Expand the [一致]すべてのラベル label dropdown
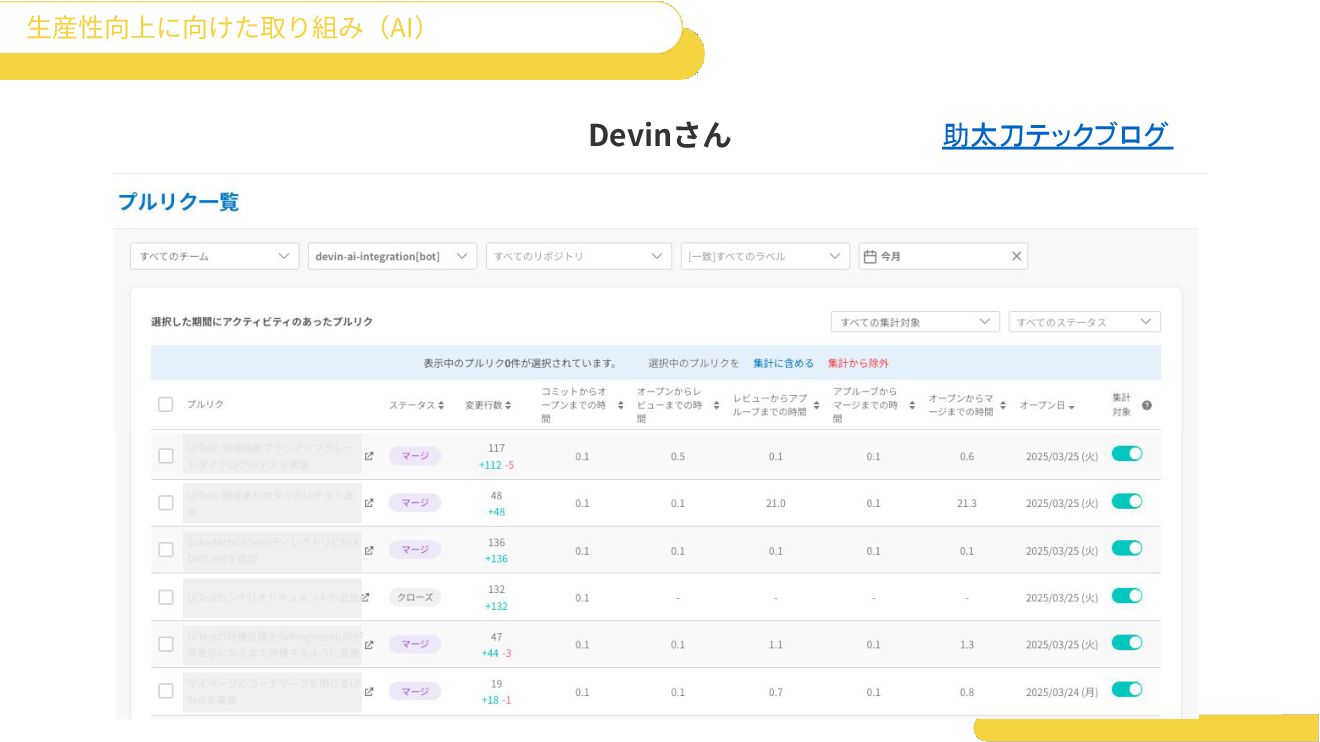Image resolution: width=1320 pixels, height=742 pixels. coord(765,256)
